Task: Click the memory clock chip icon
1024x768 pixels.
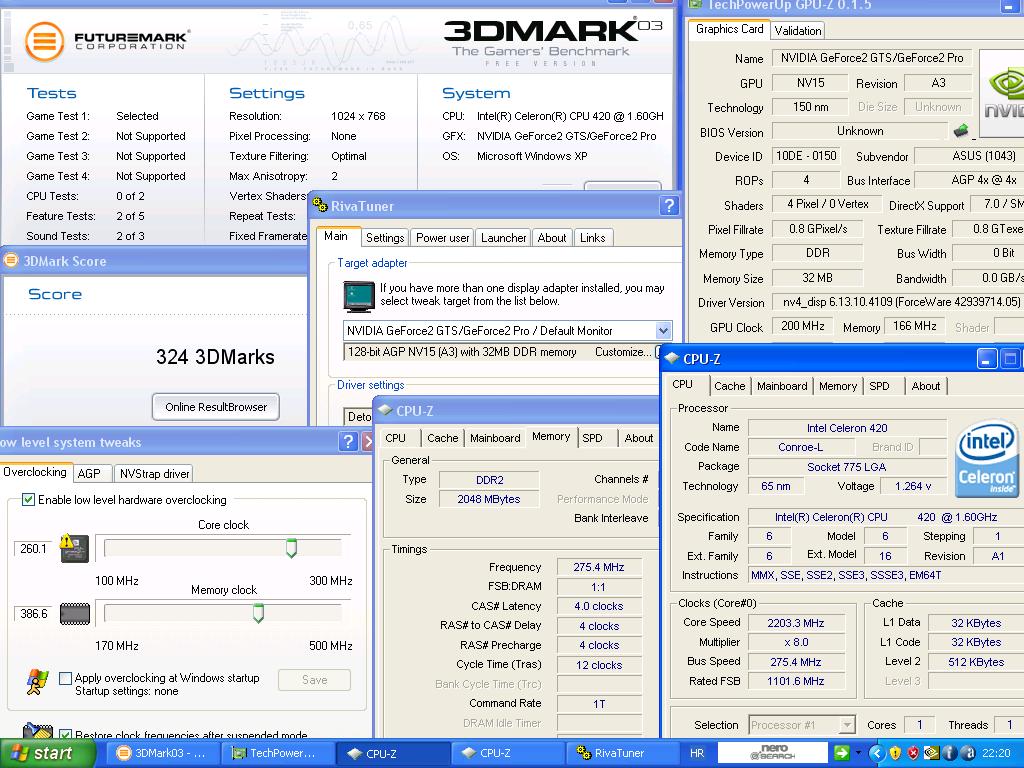Action: coord(74,614)
